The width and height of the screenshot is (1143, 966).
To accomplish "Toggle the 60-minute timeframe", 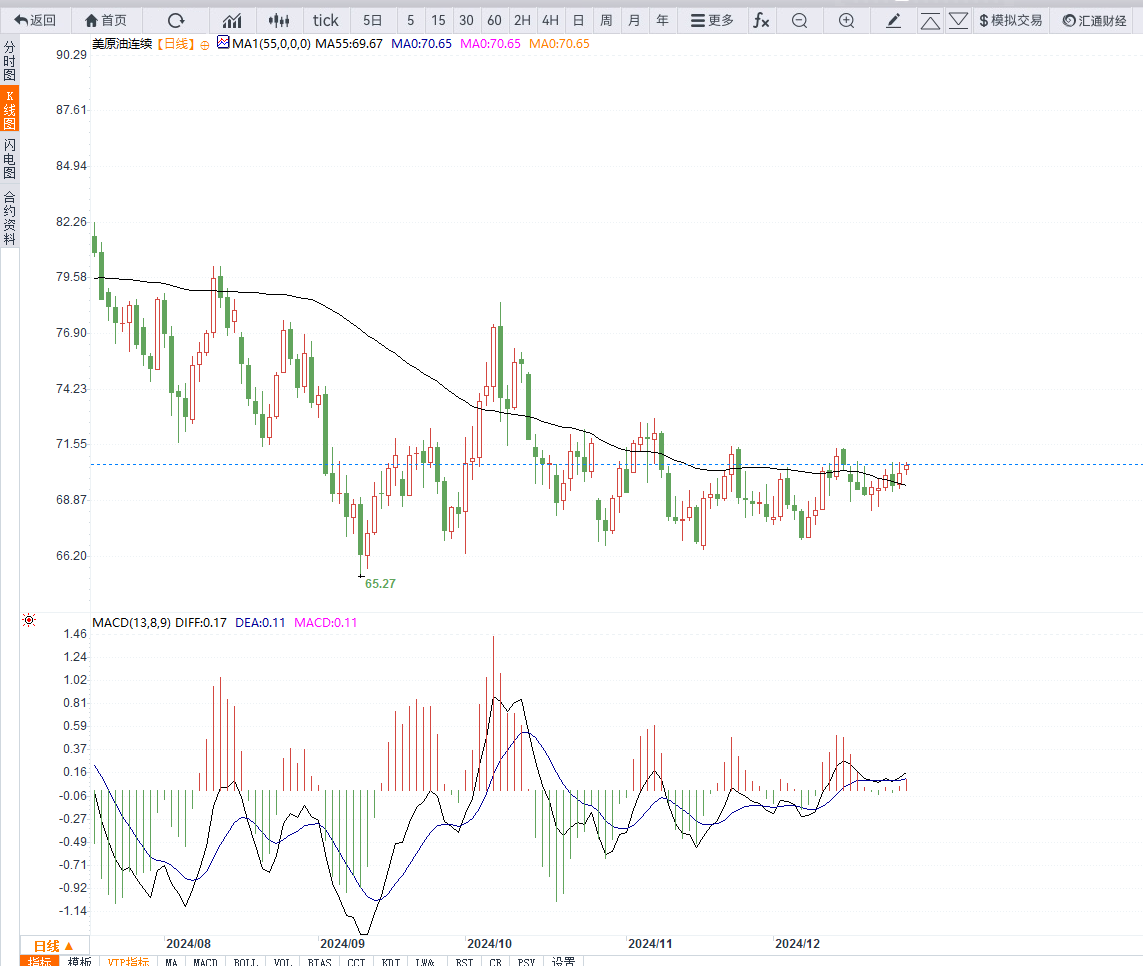I will [x=494, y=20].
